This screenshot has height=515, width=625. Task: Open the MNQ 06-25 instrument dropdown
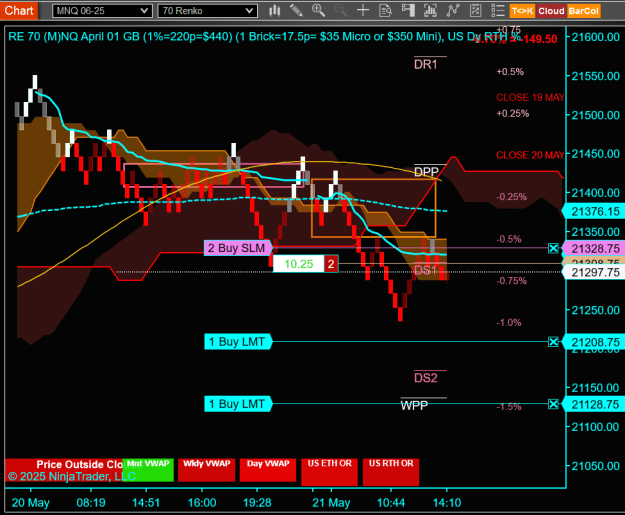click(x=102, y=11)
